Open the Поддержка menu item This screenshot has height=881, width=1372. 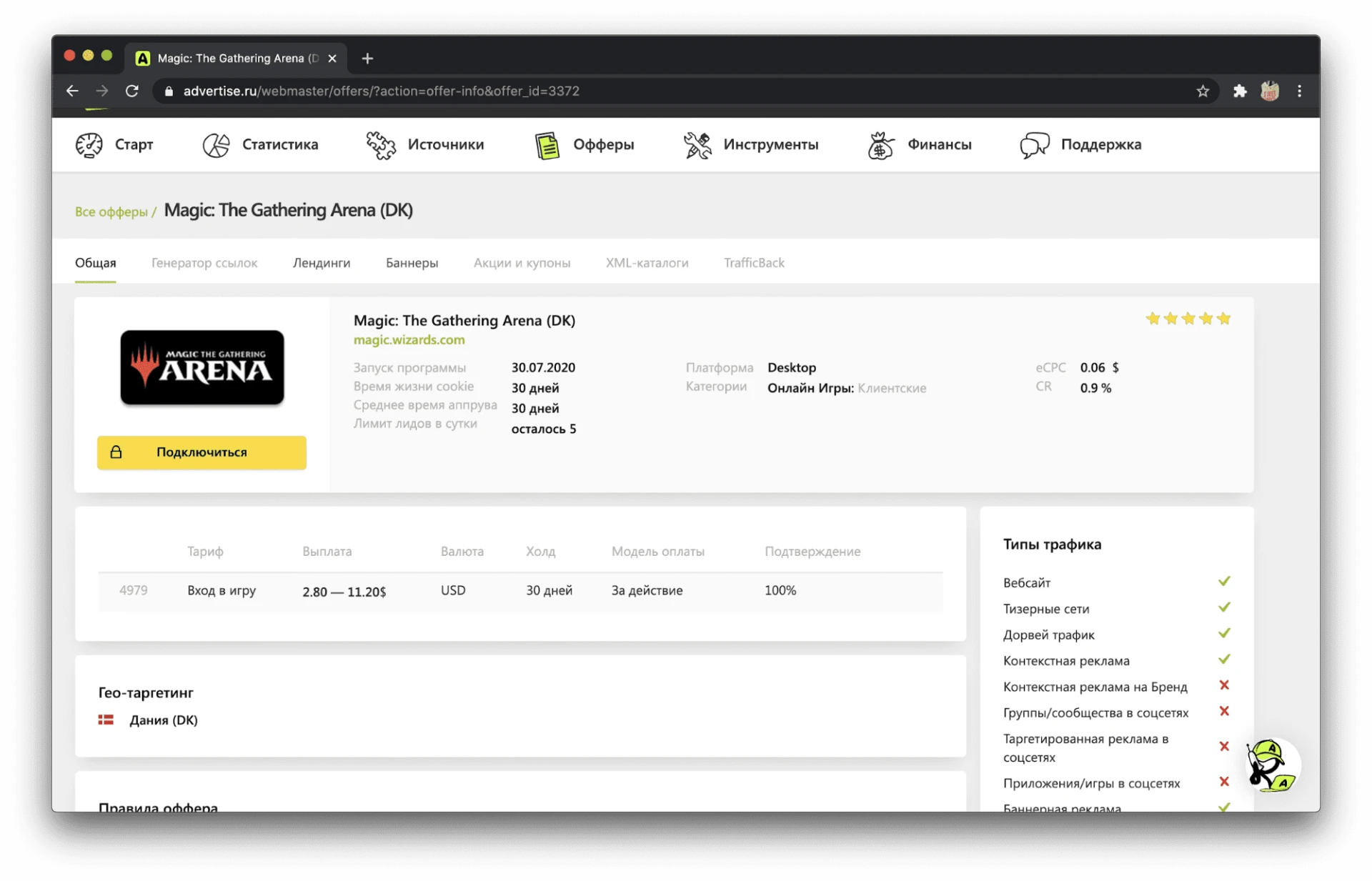tap(1101, 145)
